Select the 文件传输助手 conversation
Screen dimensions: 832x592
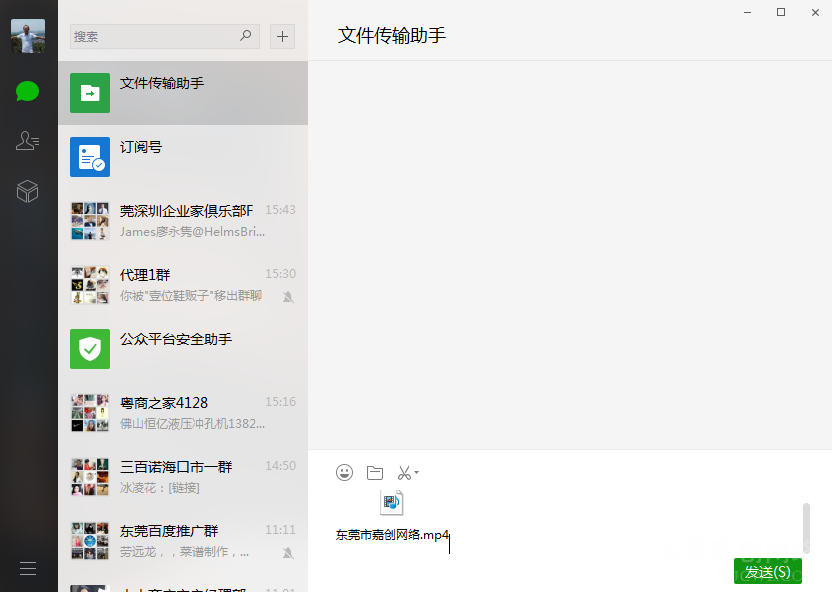point(183,93)
